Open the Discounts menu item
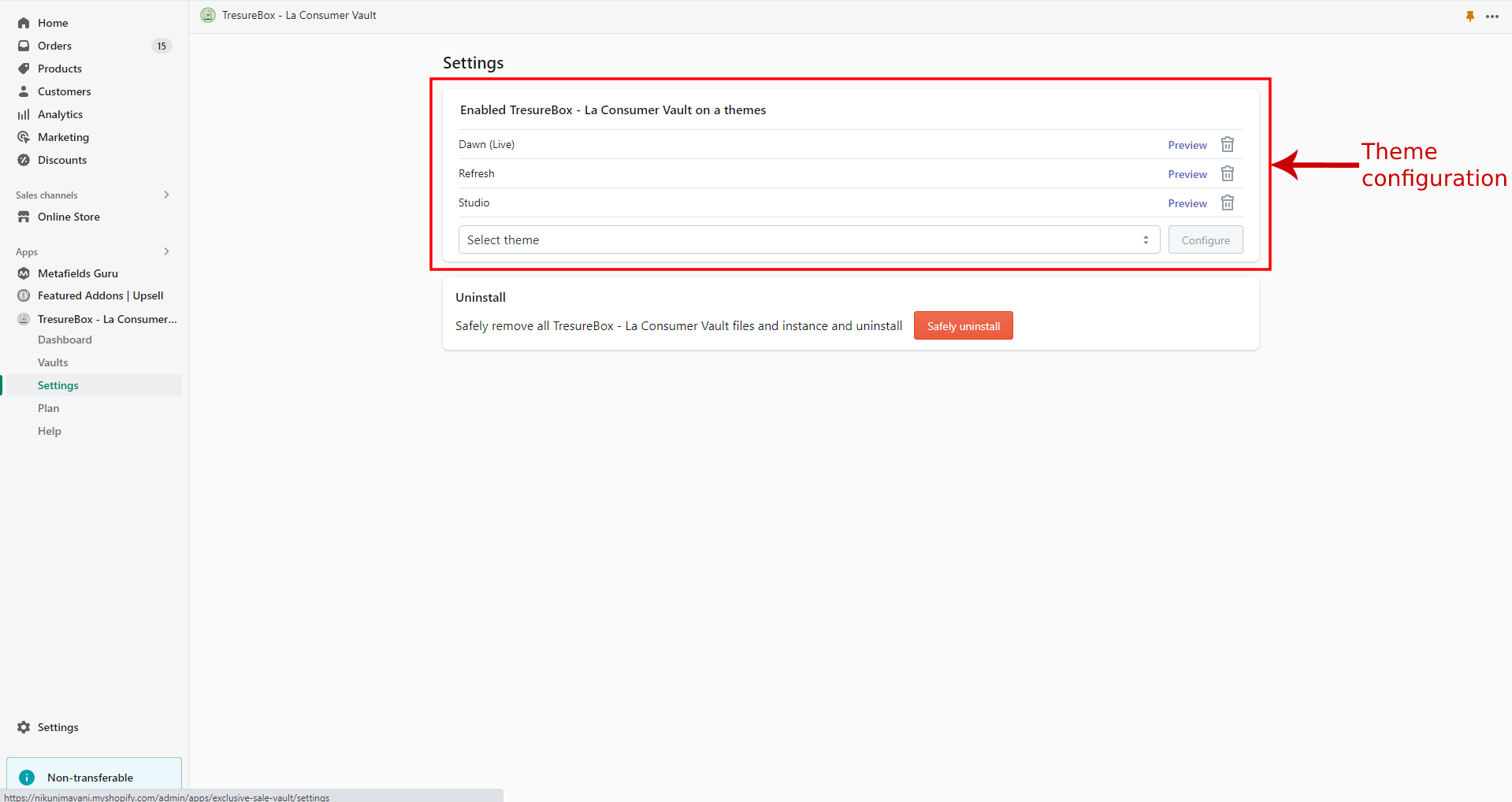Viewport: 1512px width, 802px height. click(62, 160)
